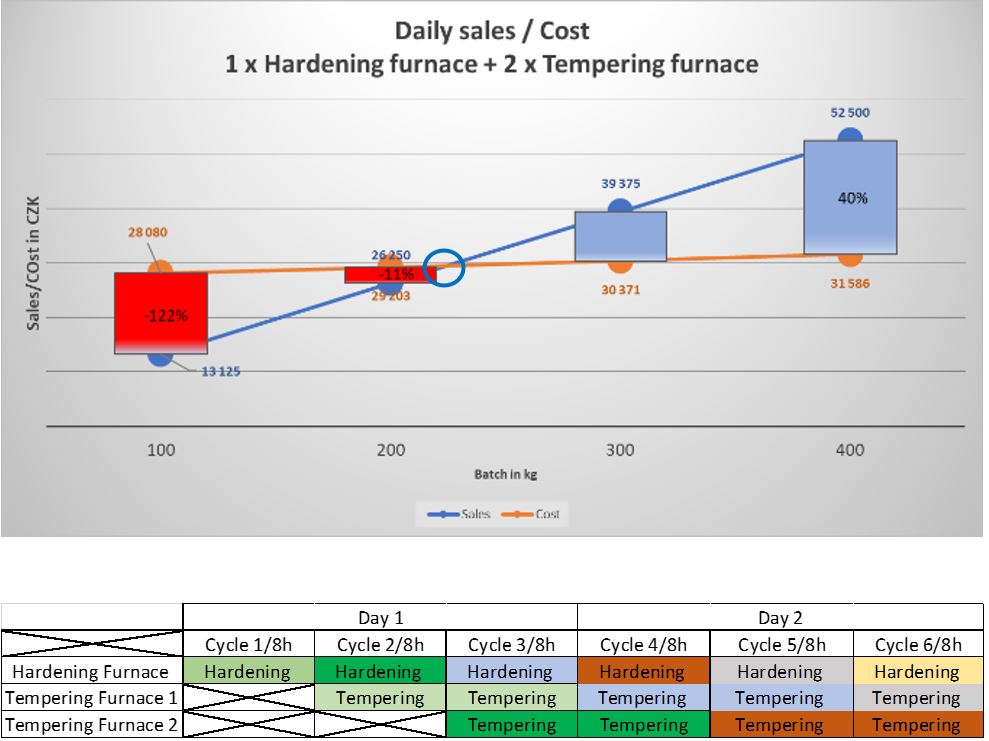Select the blue break-even circle marker

click(444, 268)
